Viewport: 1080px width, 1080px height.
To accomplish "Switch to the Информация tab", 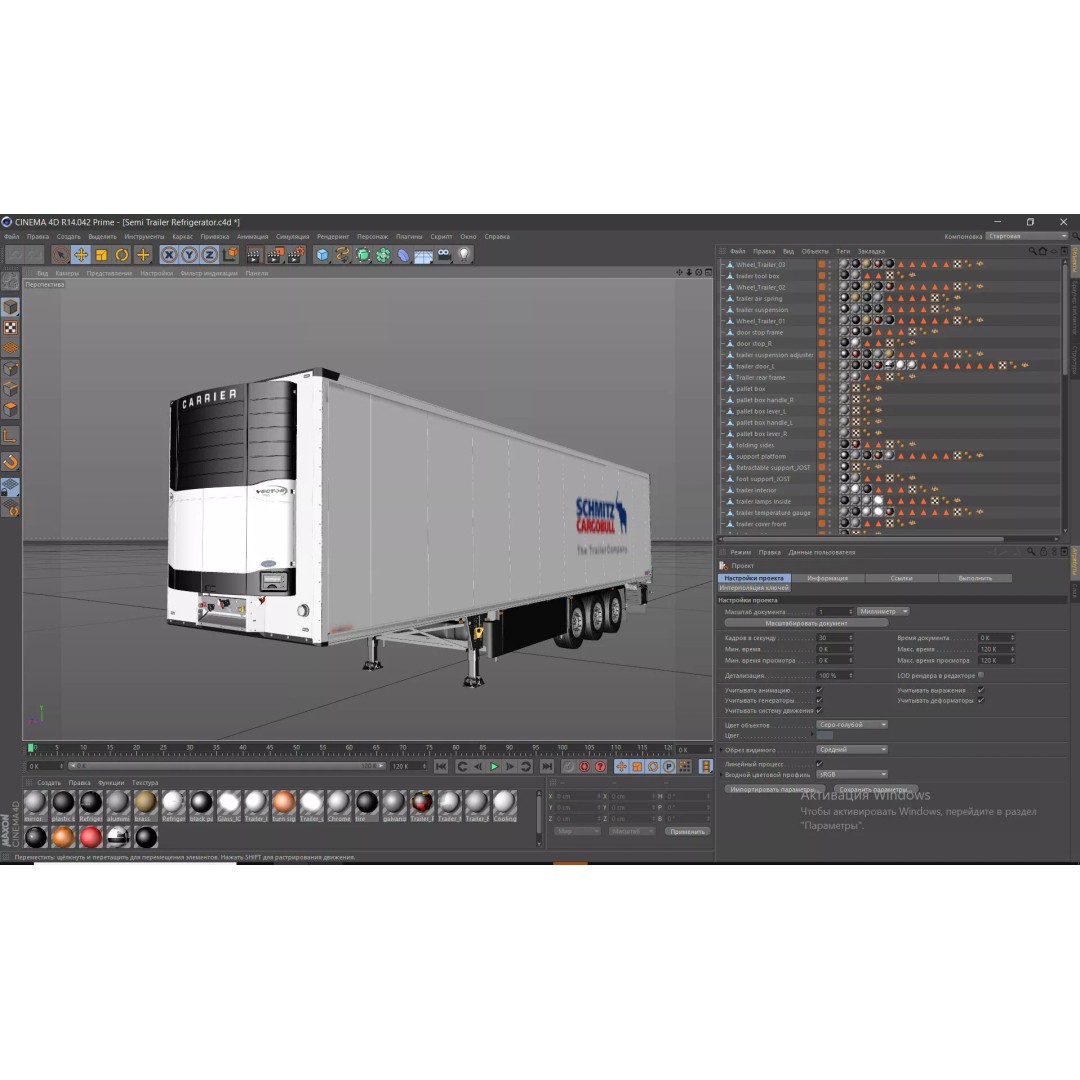I will pyautogui.click(x=827, y=579).
